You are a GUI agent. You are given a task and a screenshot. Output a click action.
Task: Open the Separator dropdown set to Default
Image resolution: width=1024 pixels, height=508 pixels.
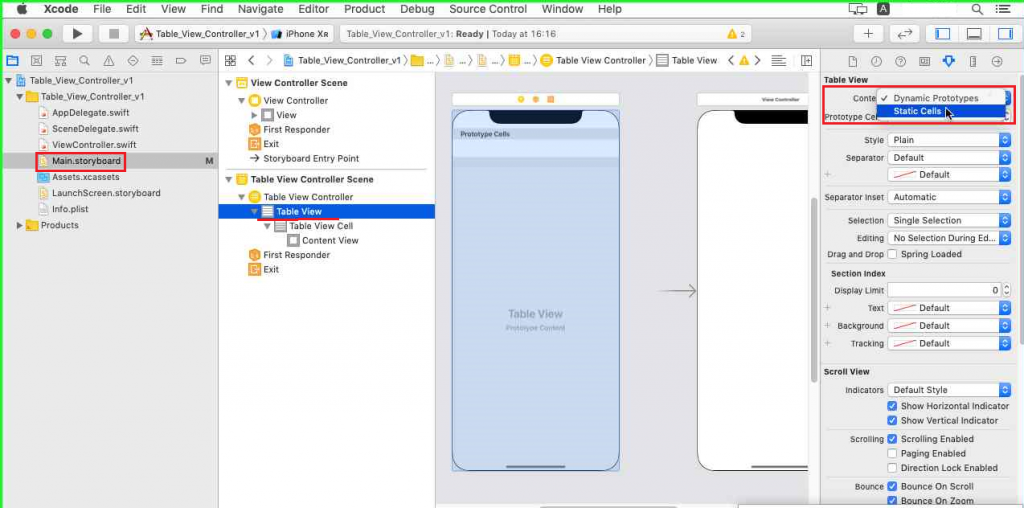point(949,157)
